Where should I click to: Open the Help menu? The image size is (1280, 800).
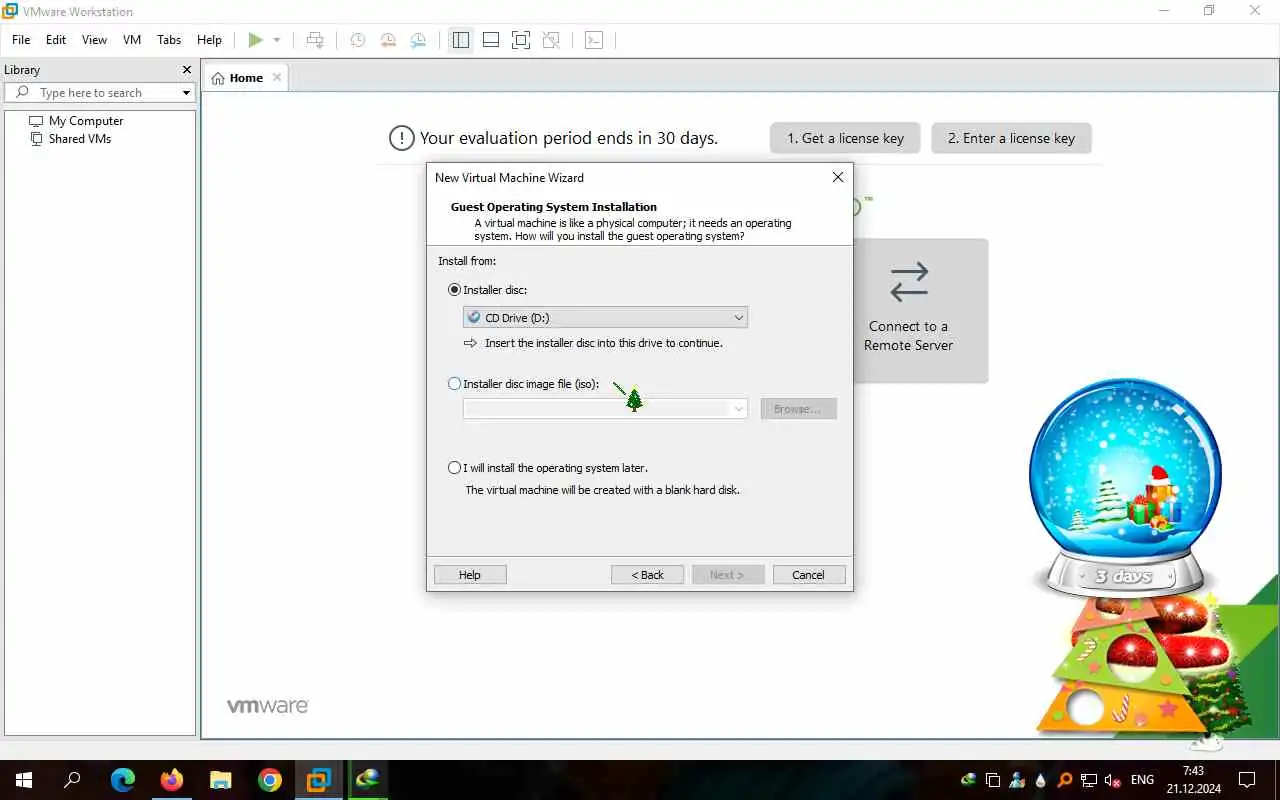coord(209,40)
